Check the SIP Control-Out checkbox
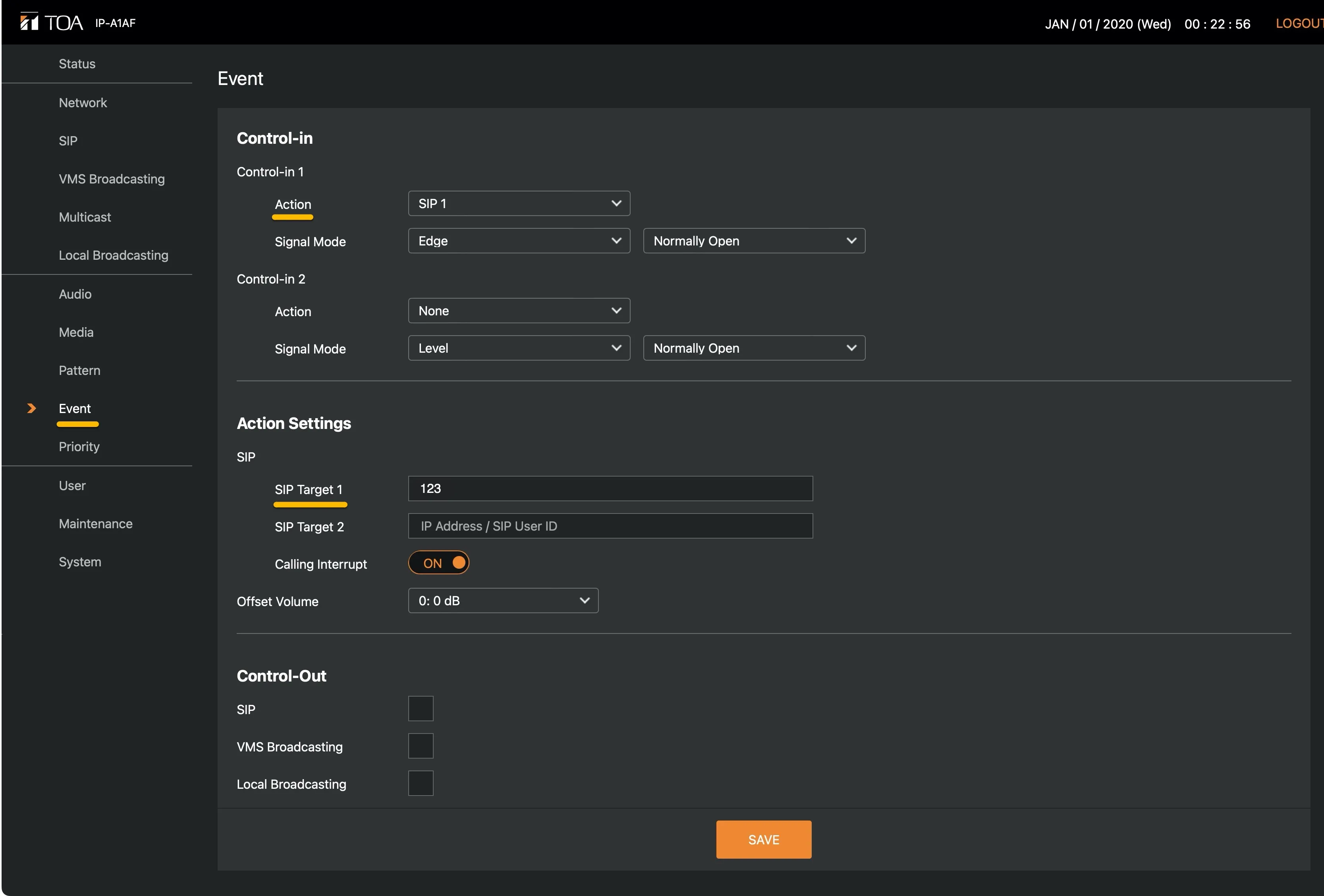 point(421,709)
